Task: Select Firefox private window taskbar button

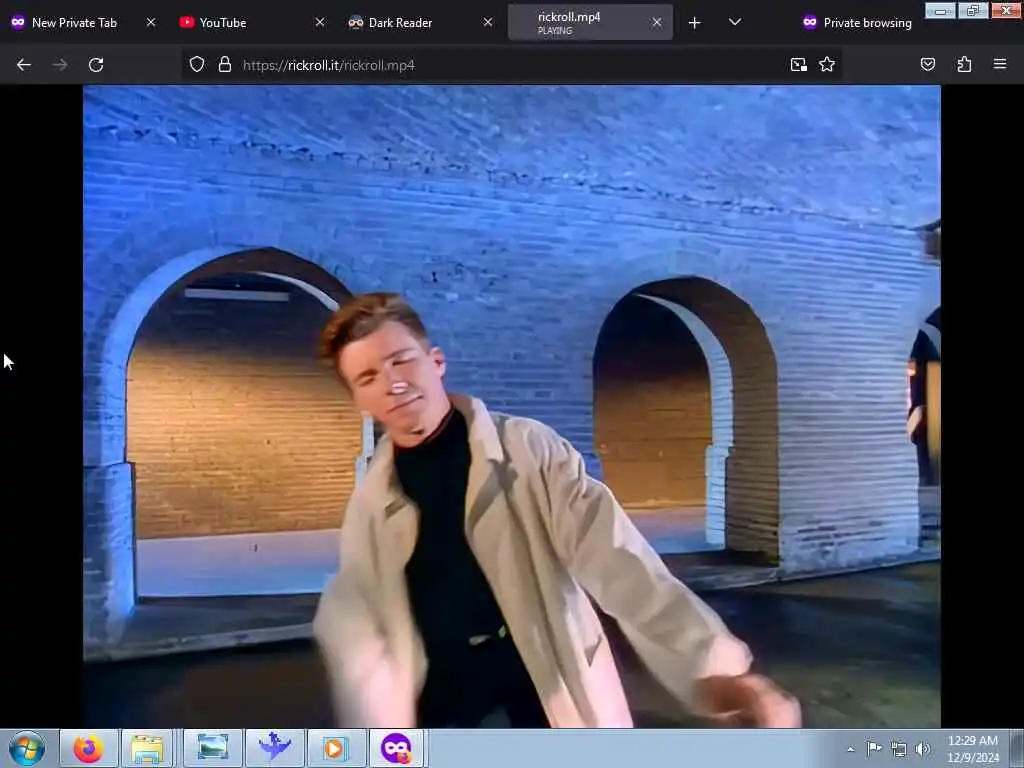Action: point(397,748)
